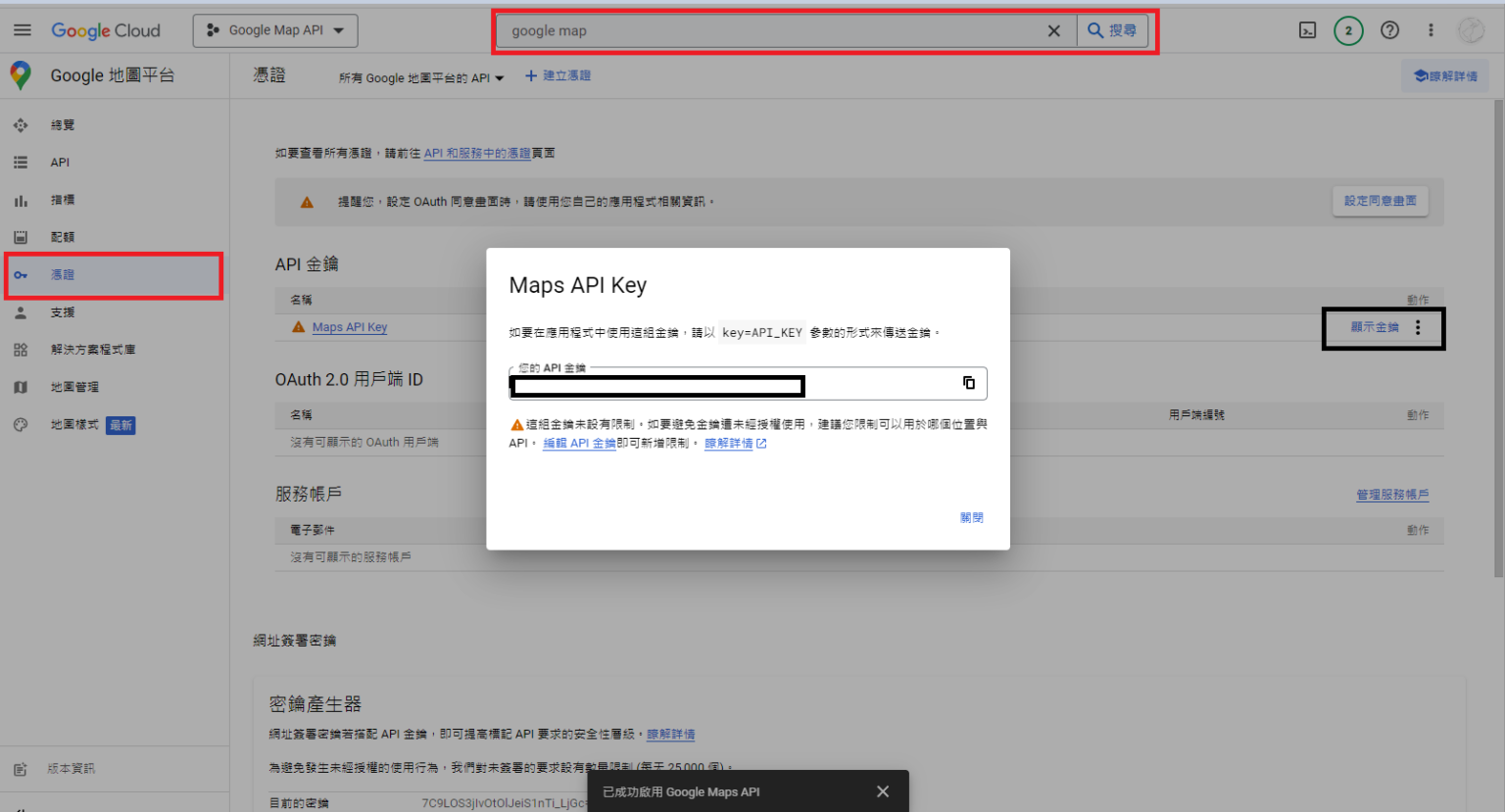Screen dimensions: 1505x812
Task: Open the Google Map API project picker
Action: tap(274, 29)
